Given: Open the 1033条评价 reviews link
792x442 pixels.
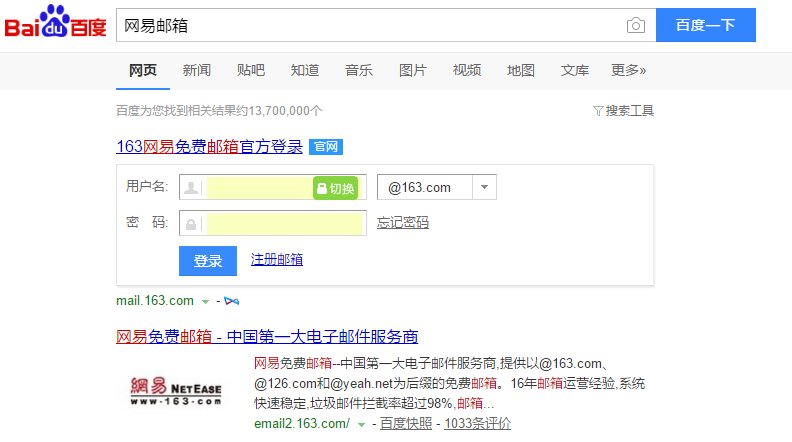Looking at the screenshot, I should 477,423.
